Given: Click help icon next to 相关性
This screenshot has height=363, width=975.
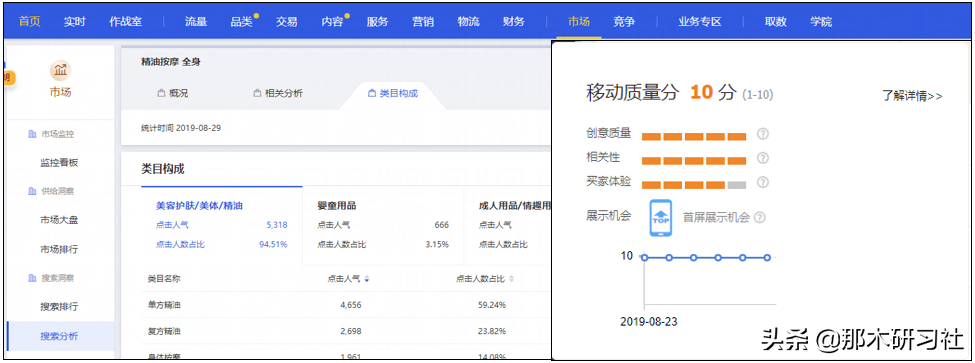Looking at the screenshot, I should pyautogui.click(x=763, y=158).
